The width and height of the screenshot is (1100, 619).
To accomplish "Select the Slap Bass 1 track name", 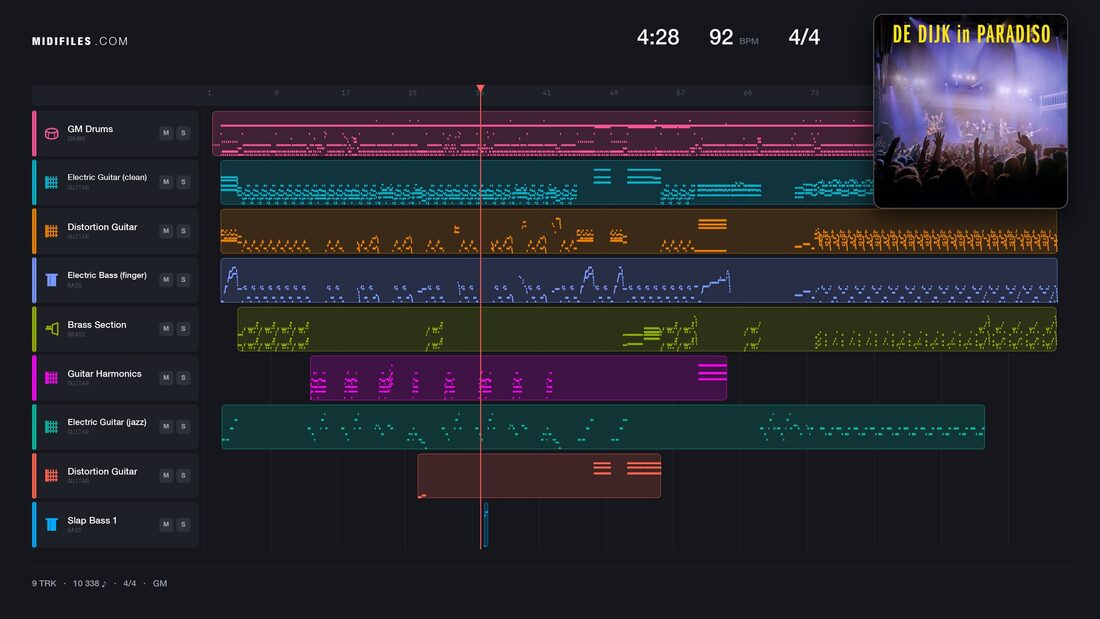I will coord(92,520).
